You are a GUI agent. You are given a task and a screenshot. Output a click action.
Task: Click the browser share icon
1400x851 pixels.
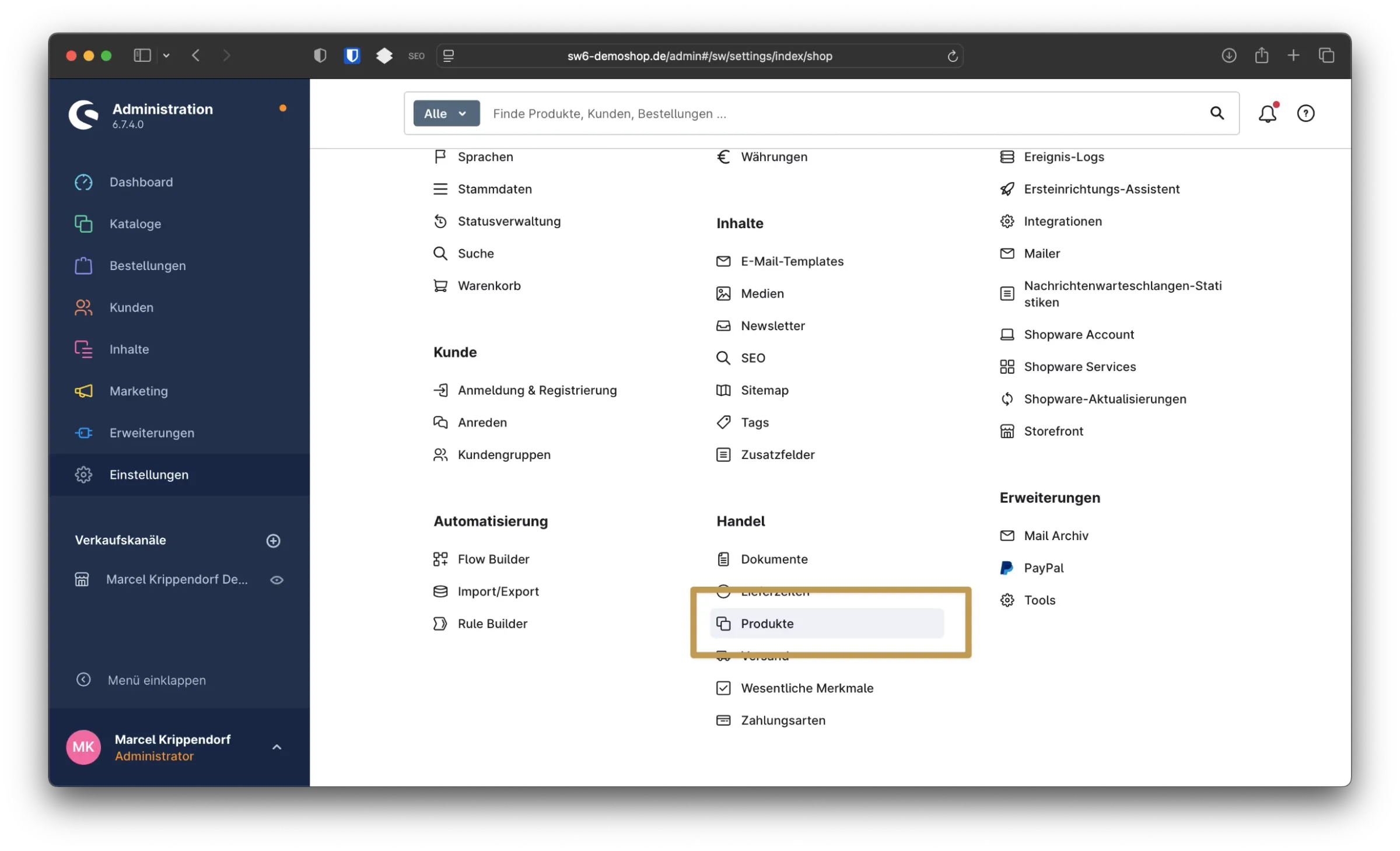1261,55
